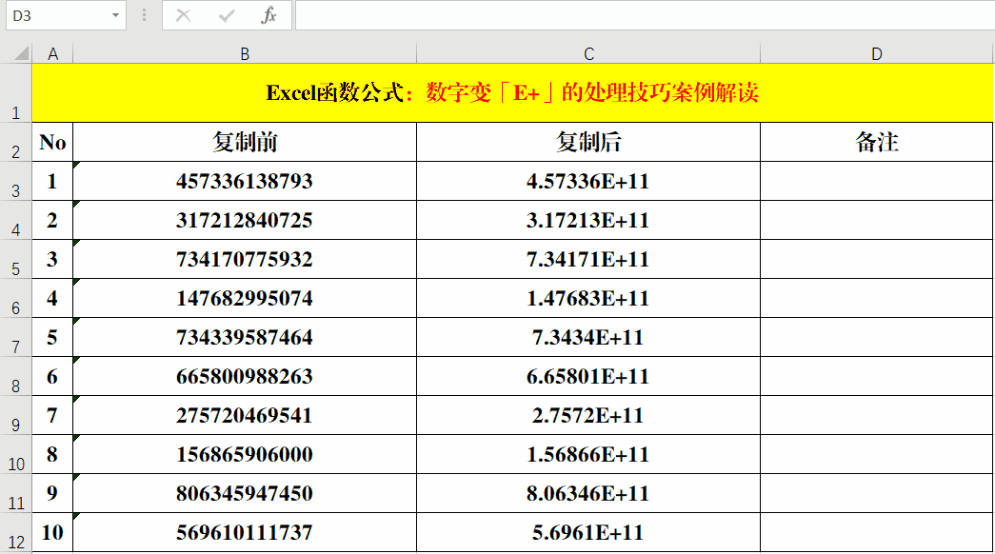Click inside the formula bar input
995x554 pixels.
click(645, 15)
